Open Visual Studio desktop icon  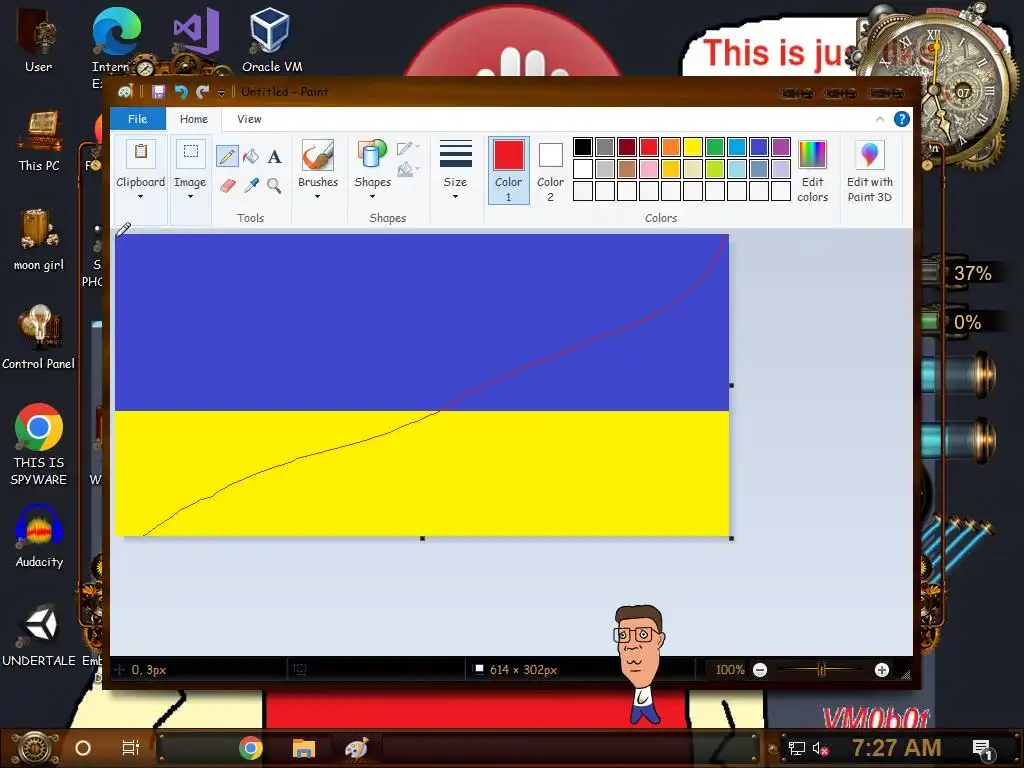click(x=195, y=31)
